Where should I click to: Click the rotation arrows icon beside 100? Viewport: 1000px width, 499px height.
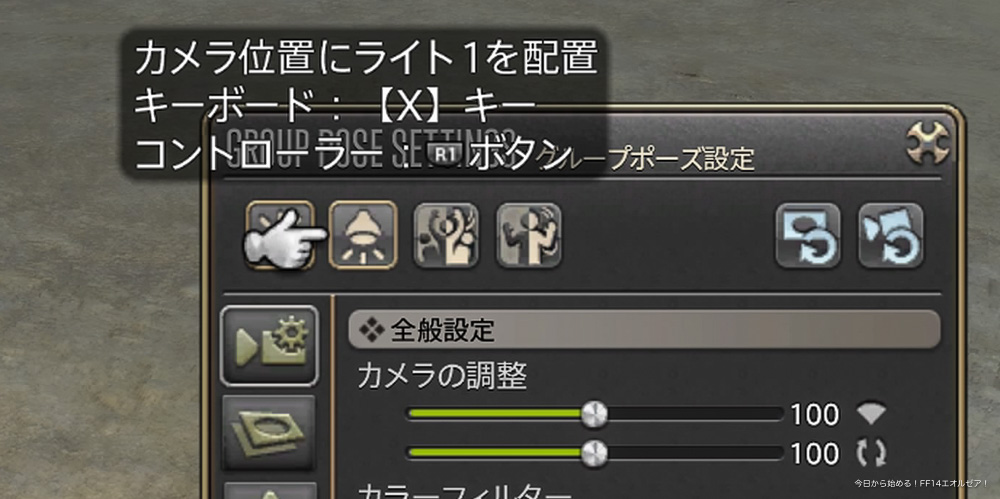coord(871,454)
